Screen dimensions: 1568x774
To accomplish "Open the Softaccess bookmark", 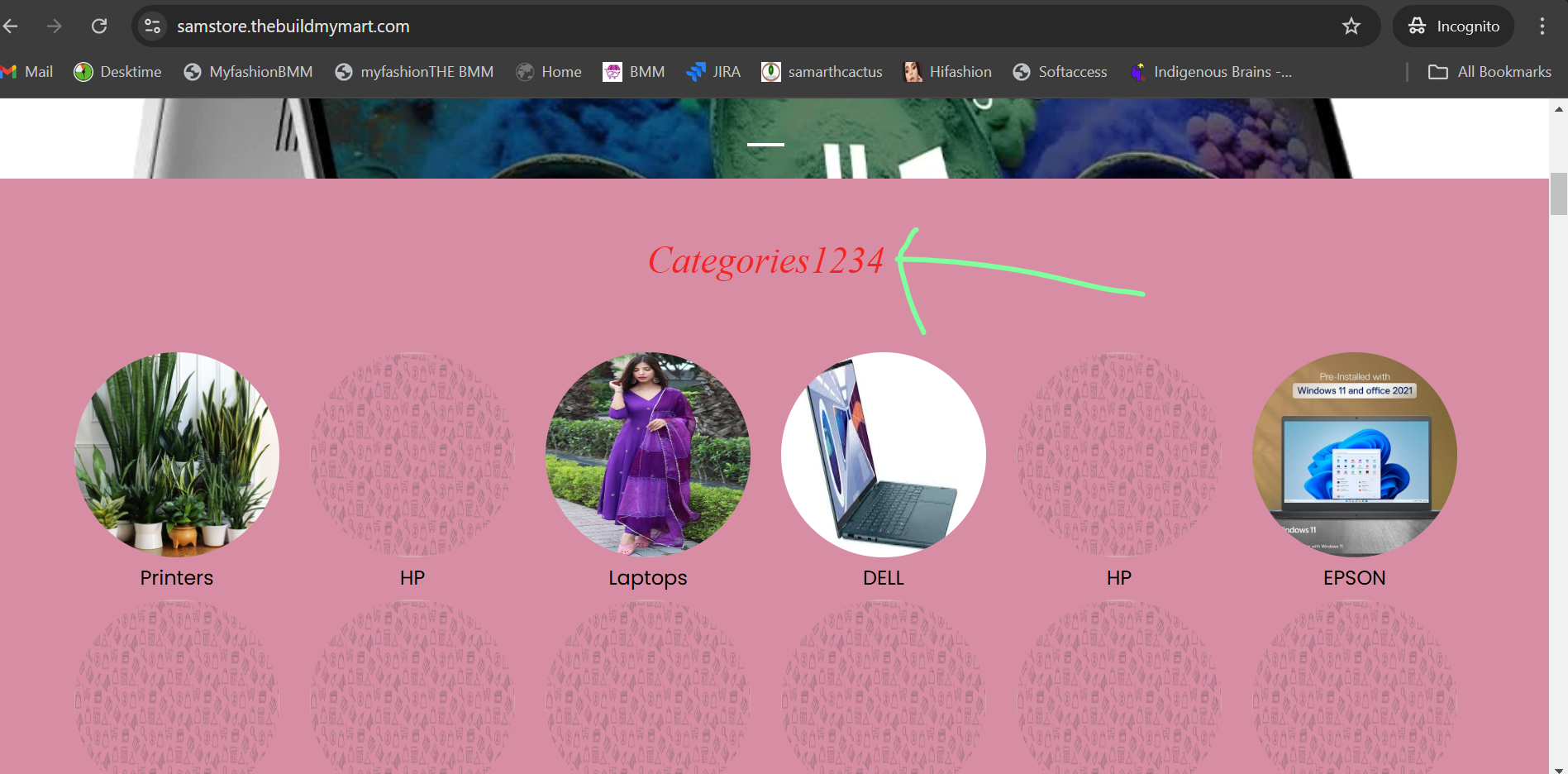I will (1060, 72).
